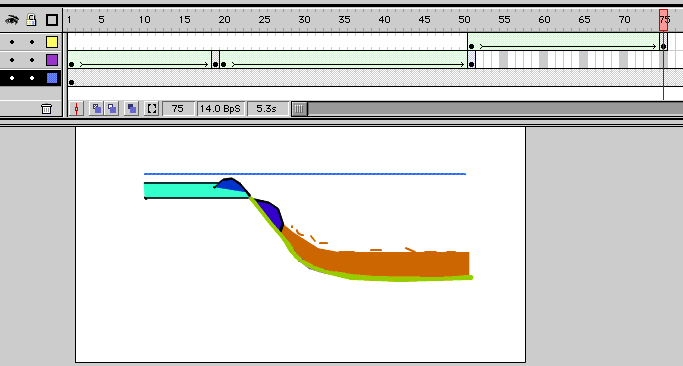The width and height of the screenshot is (683, 366).
Task: Toggle visibility dot of selected blue layer
Action: click(x=12, y=78)
